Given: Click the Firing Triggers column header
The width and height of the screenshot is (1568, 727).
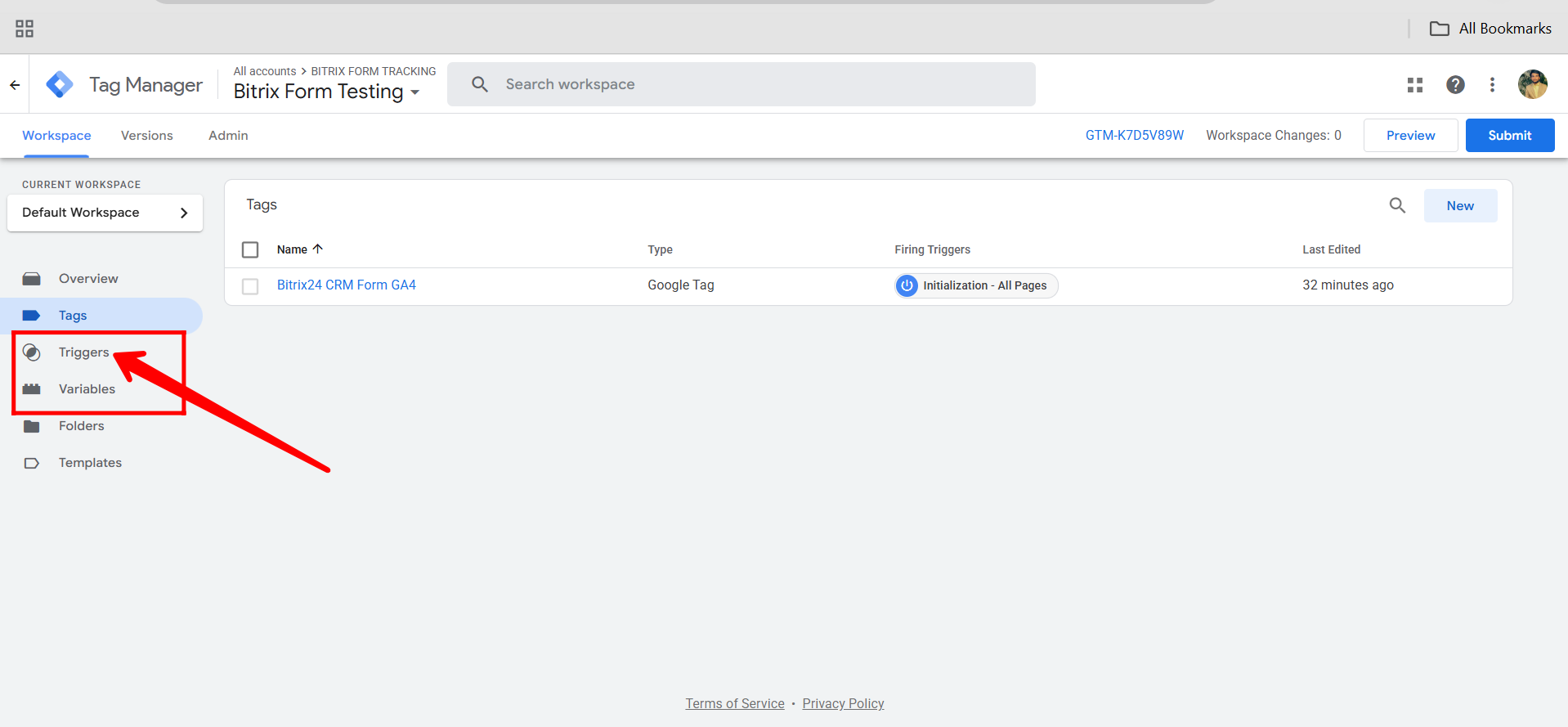Looking at the screenshot, I should [x=932, y=249].
